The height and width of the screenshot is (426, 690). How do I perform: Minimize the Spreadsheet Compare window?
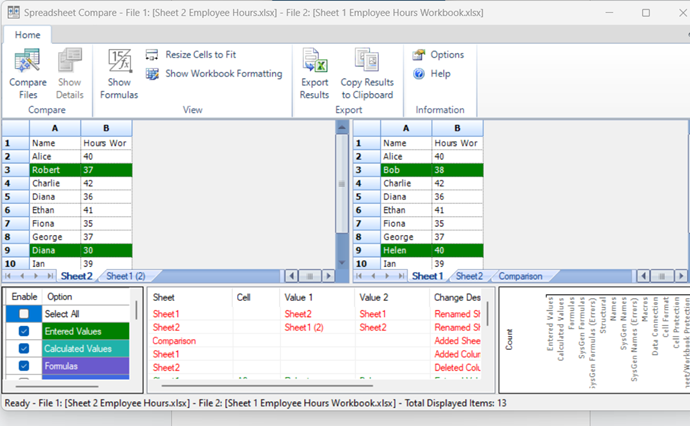tap(609, 13)
